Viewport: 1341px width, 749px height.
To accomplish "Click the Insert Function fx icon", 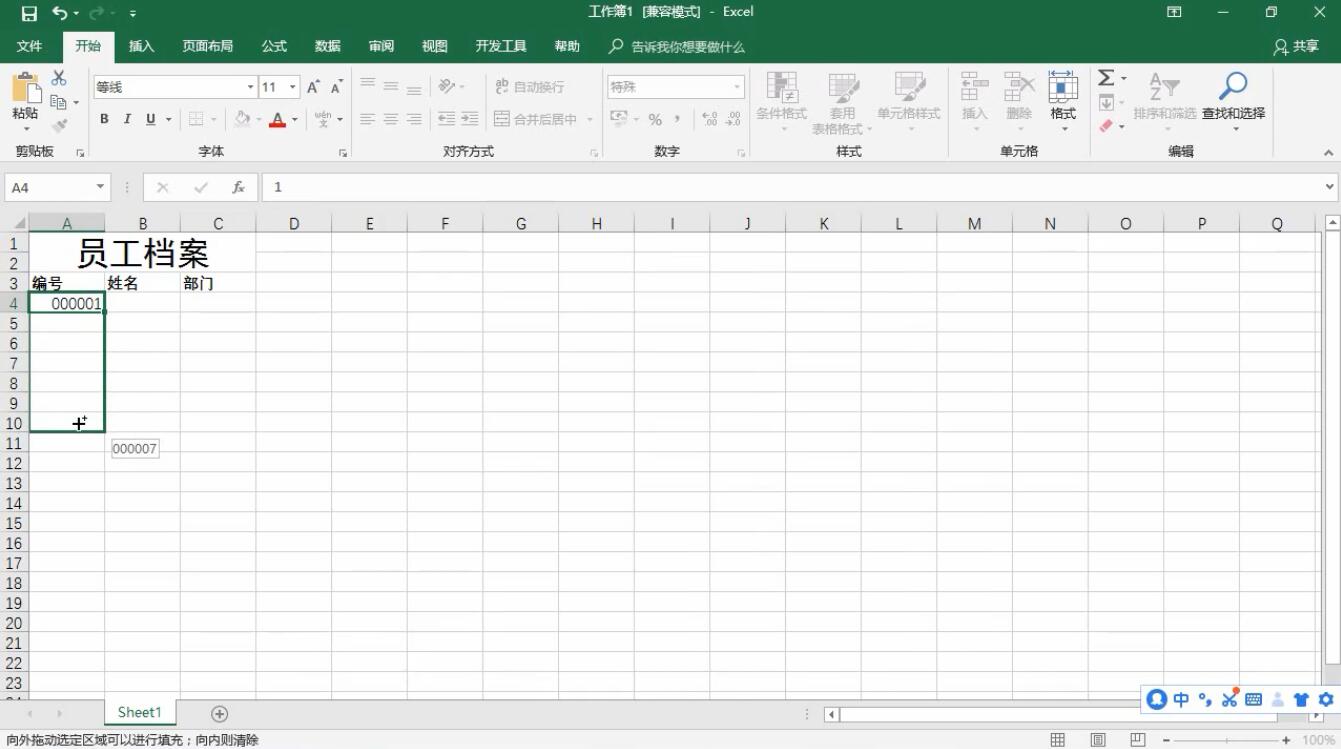I will pyautogui.click(x=238, y=187).
